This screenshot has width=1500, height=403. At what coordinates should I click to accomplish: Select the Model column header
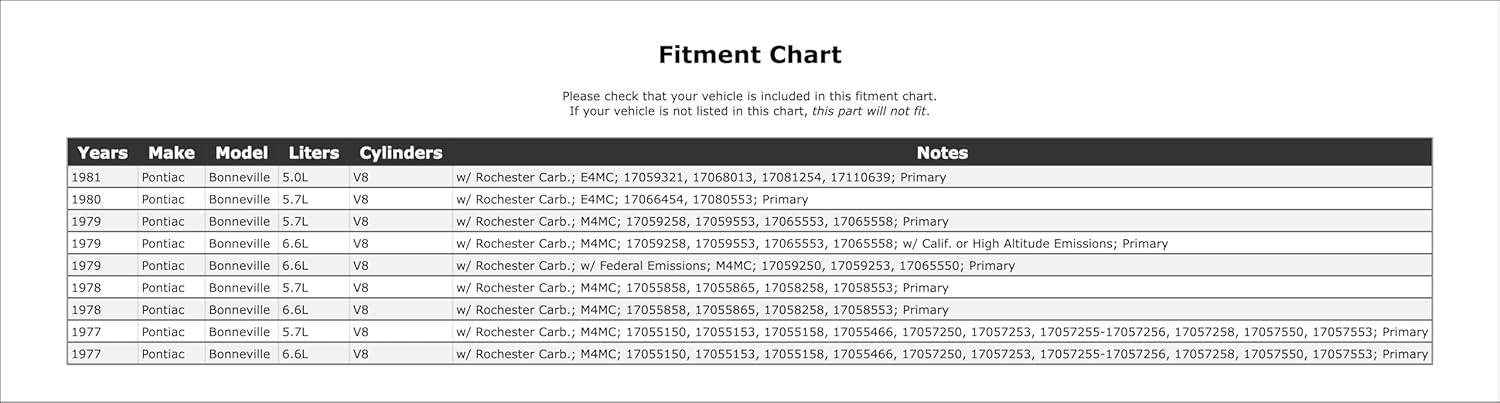241,153
